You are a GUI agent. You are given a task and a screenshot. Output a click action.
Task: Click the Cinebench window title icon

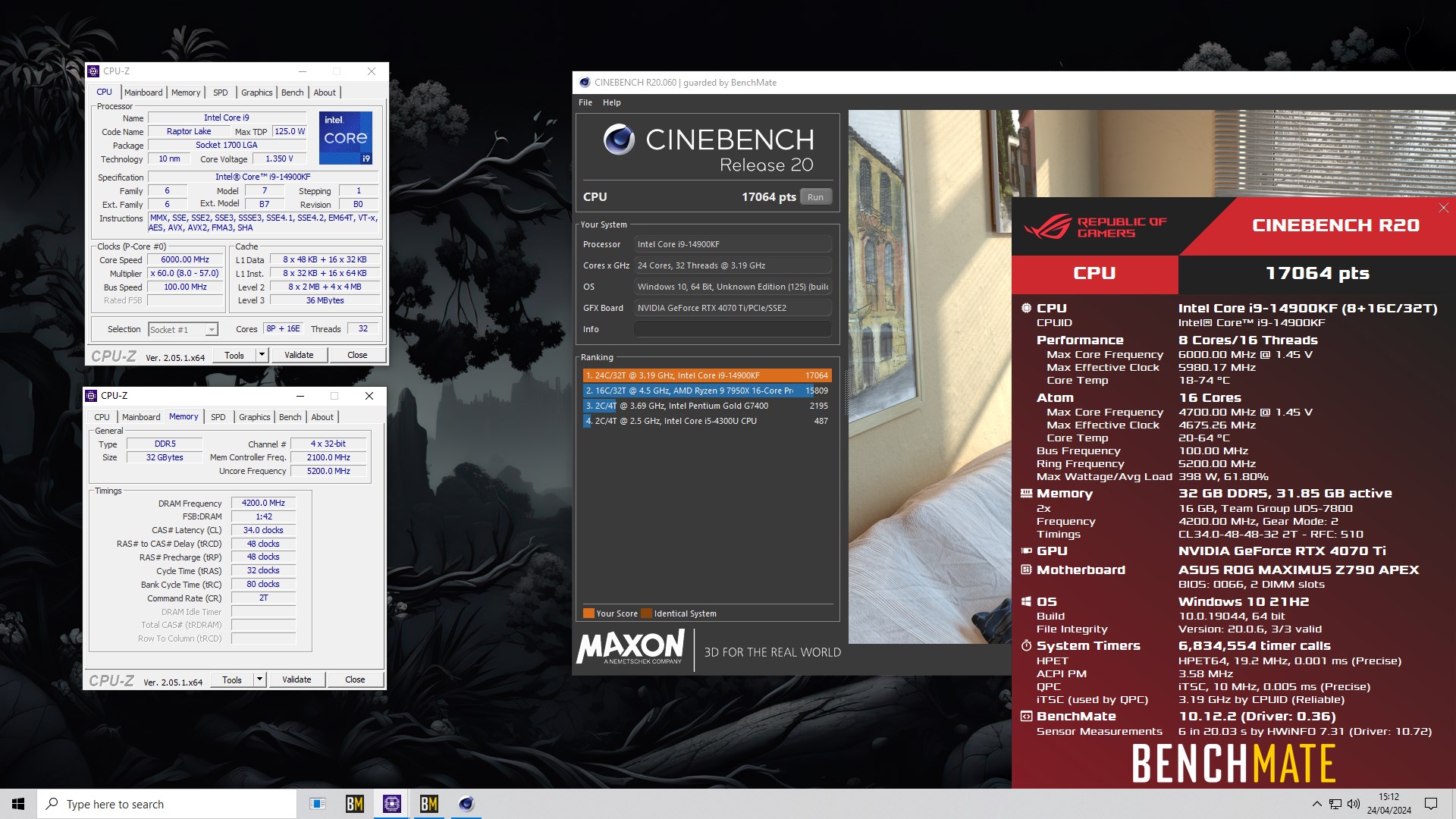click(584, 83)
